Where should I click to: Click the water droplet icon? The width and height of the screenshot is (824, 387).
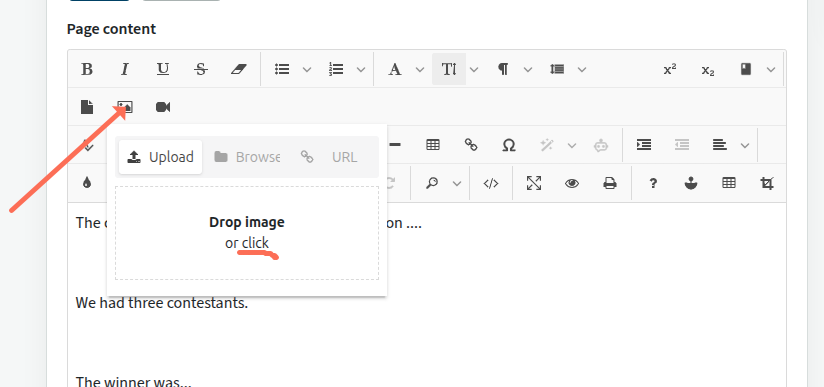[x=87, y=183]
